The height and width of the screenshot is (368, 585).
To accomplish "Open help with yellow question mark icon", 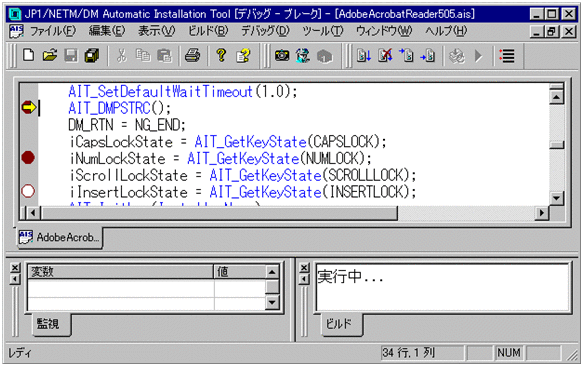I will 222,56.
